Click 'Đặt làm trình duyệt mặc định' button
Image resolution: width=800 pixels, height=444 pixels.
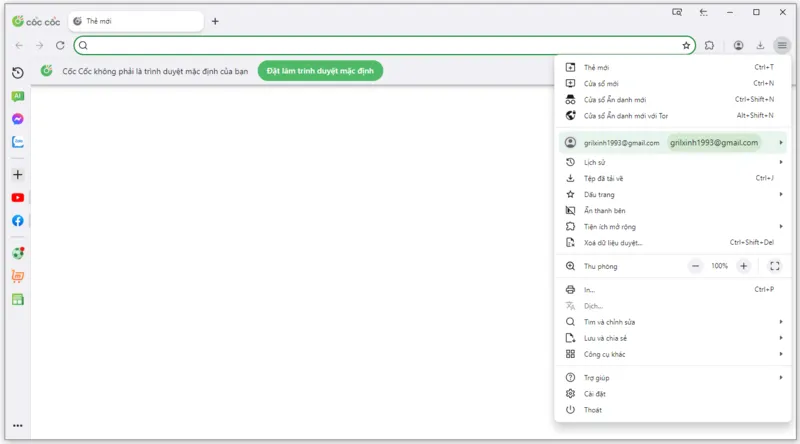(x=320, y=71)
